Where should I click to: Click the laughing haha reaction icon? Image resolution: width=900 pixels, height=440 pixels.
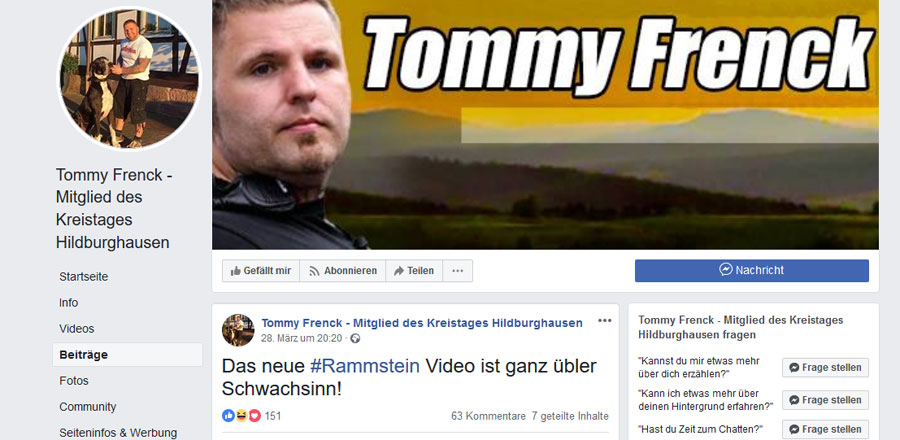(241, 416)
